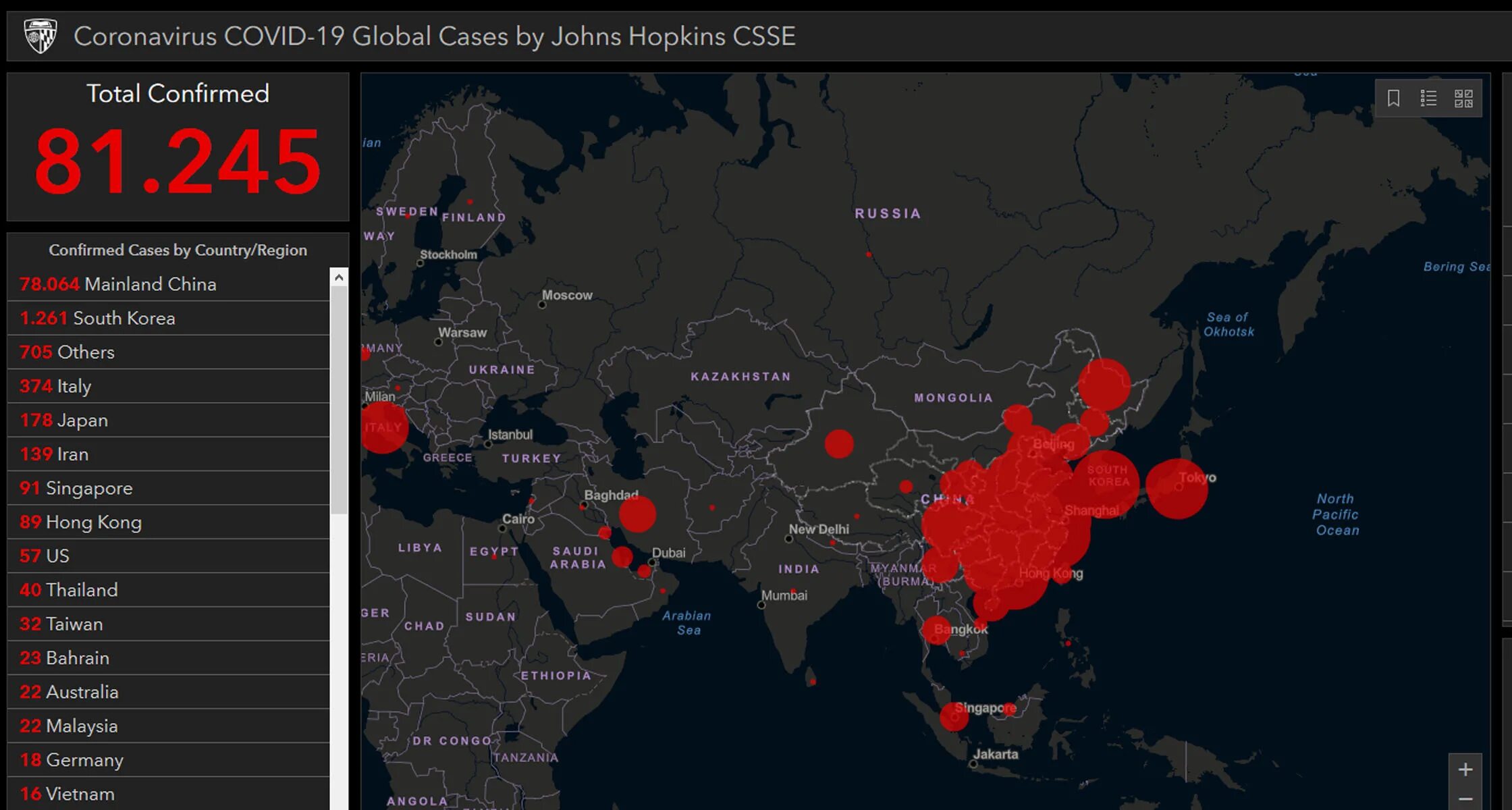Click the red bubble near Singapore
Image resolution: width=1512 pixels, height=810 pixels.
[954, 716]
